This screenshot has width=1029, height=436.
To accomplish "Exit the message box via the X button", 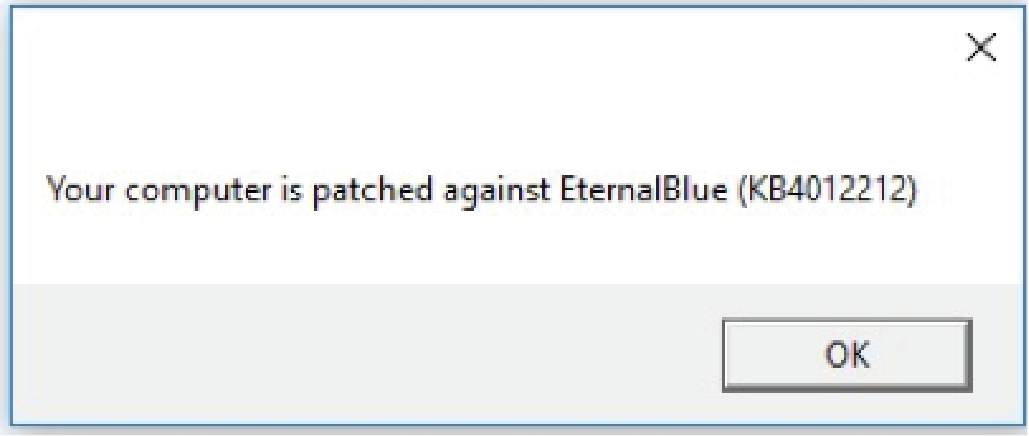I will pyautogui.click(x=981, y=49).
